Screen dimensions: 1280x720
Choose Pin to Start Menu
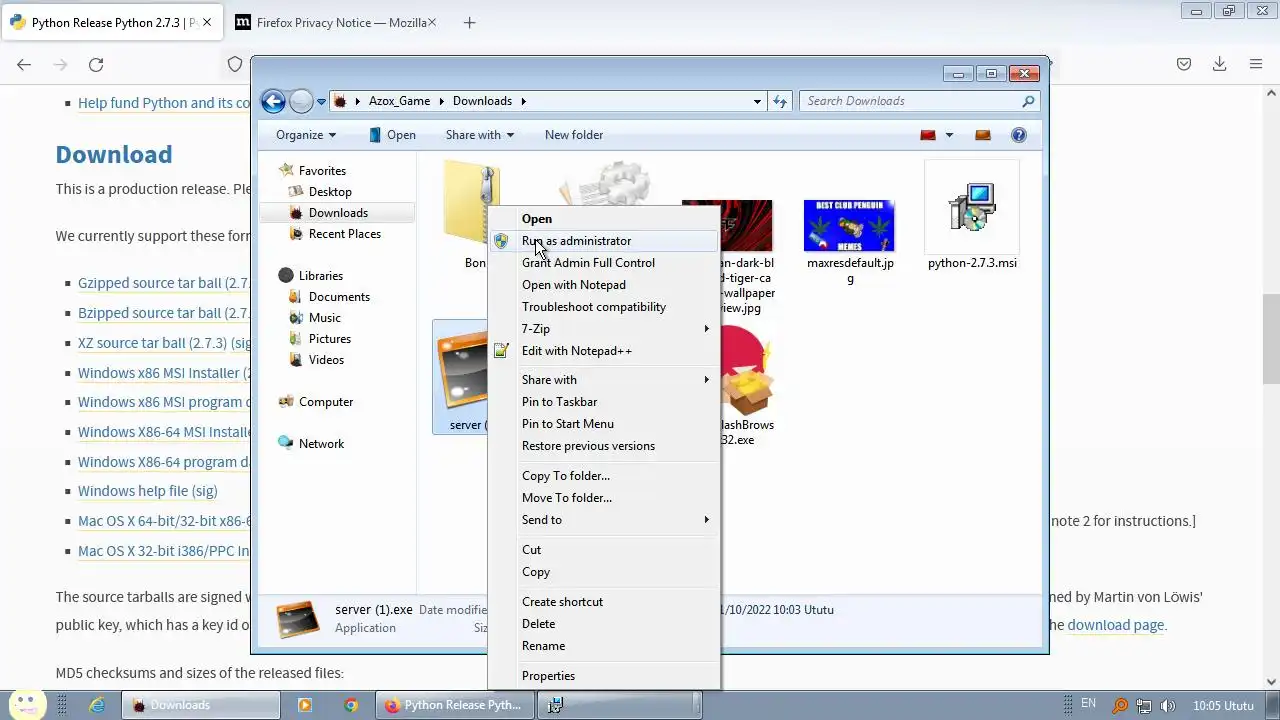pos(604,424)
